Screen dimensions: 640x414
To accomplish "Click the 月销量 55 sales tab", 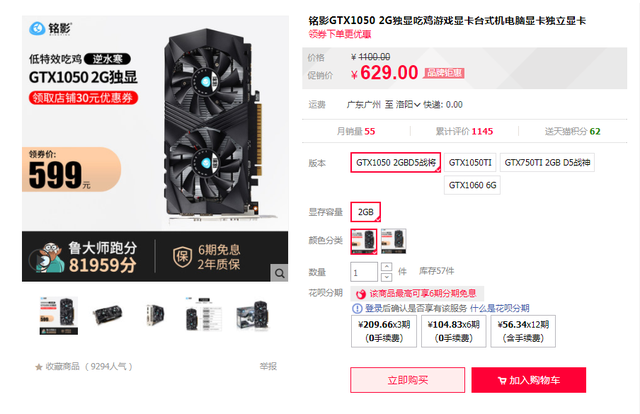I will tap(356, 131).
